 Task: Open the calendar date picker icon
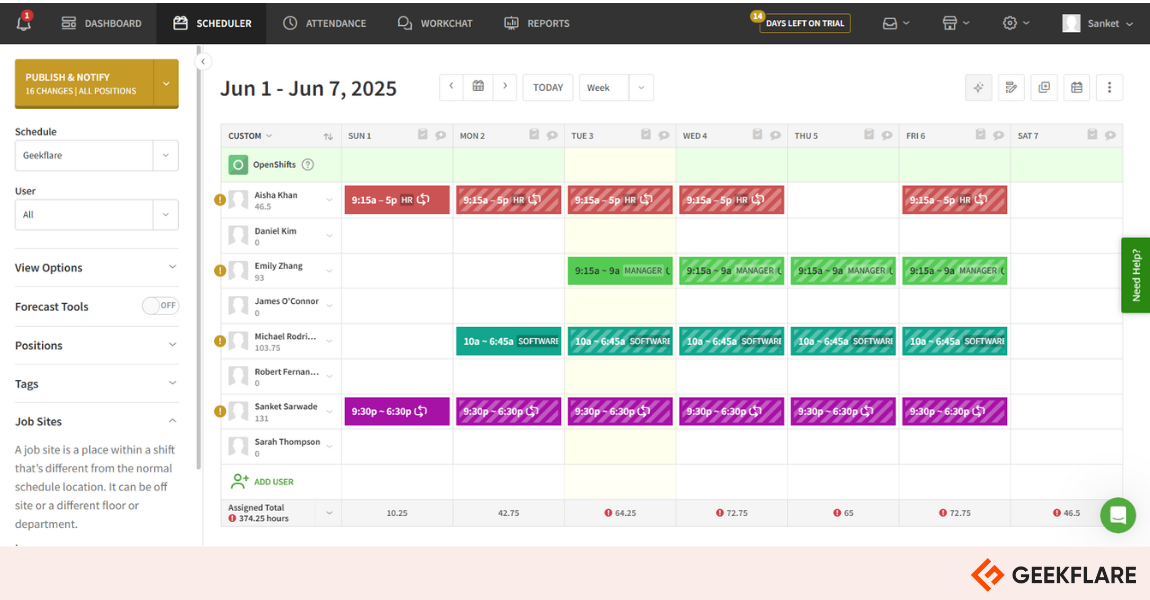click(x=478, y=87)
